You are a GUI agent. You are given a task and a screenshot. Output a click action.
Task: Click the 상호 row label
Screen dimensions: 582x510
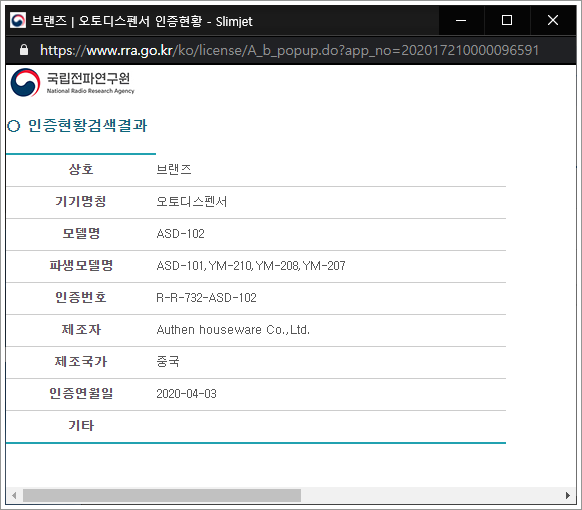81,170
